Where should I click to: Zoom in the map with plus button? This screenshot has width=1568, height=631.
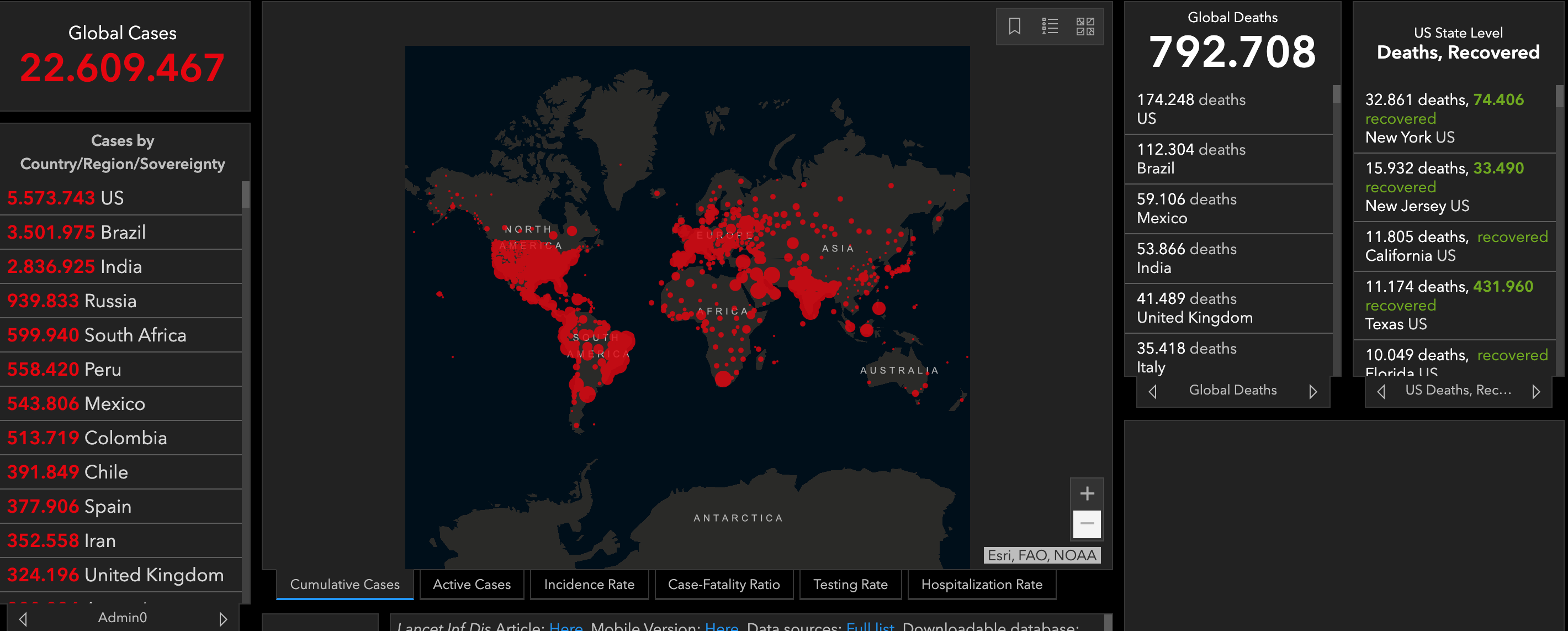click(x=1087, y=493)
